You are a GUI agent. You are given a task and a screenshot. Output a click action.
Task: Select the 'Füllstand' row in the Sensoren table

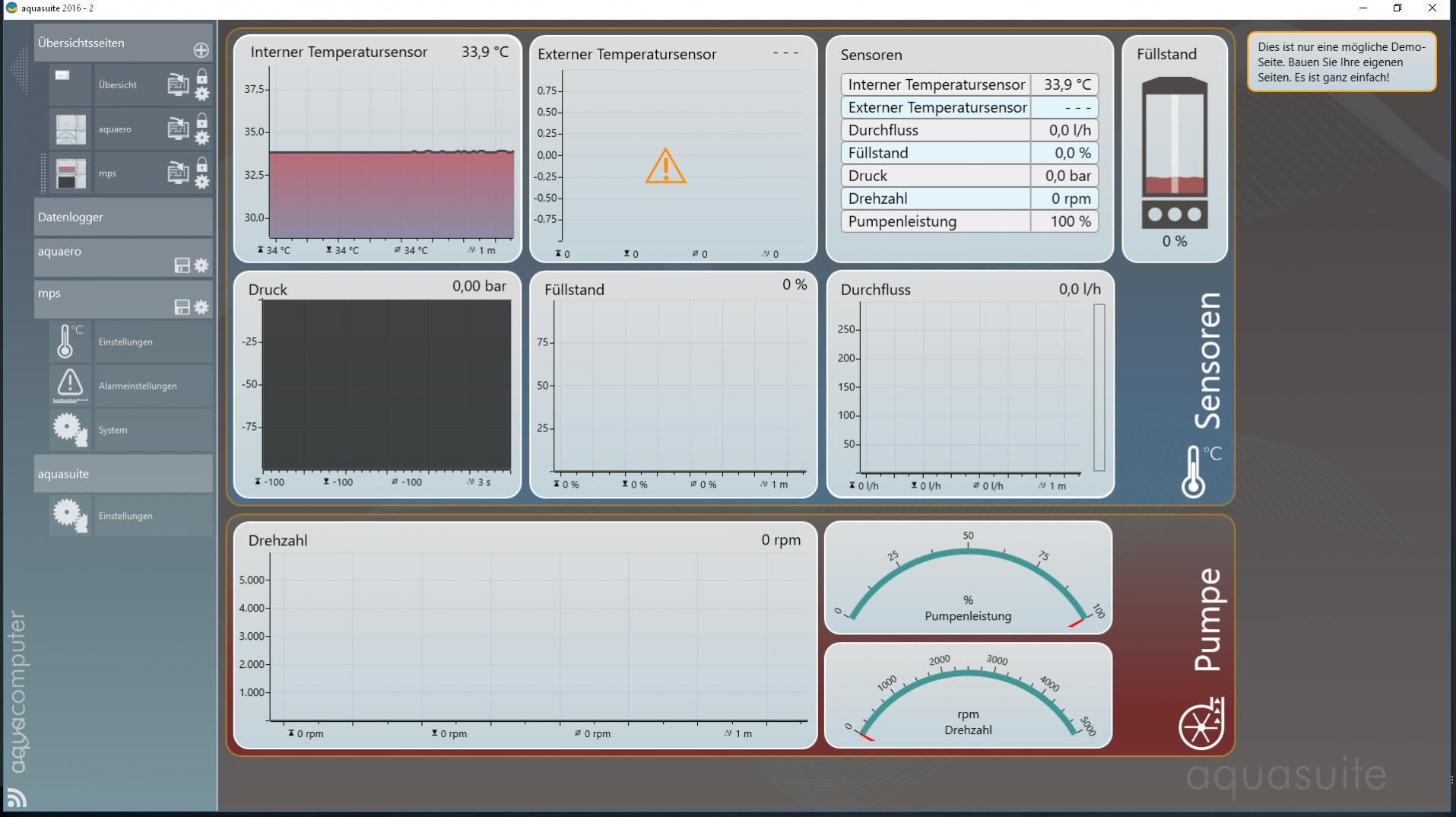coord(969,153)
